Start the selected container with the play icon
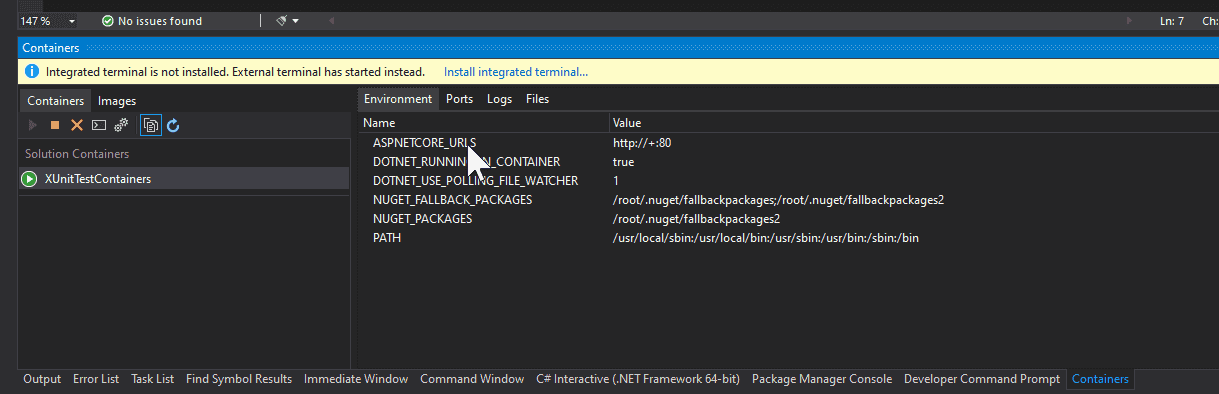1219x394 pixels. click(32, 125)
